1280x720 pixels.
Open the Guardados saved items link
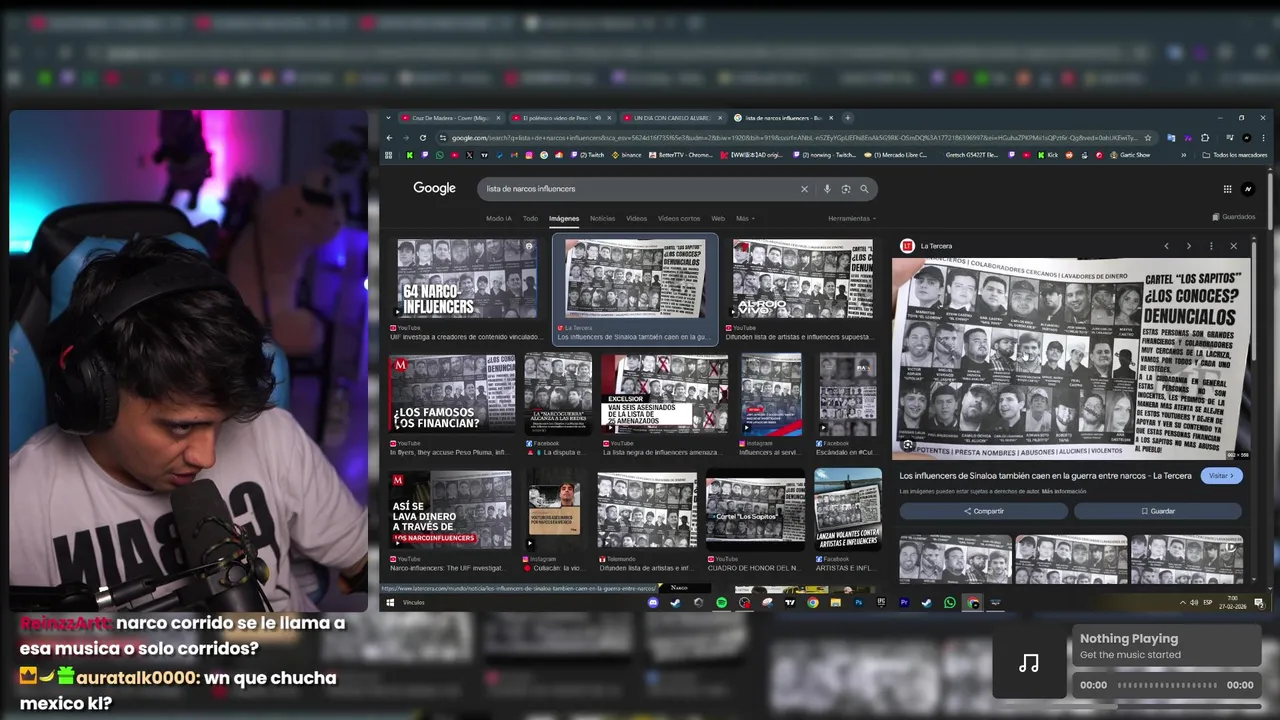pyautogui.click(x=1233, y=217)
